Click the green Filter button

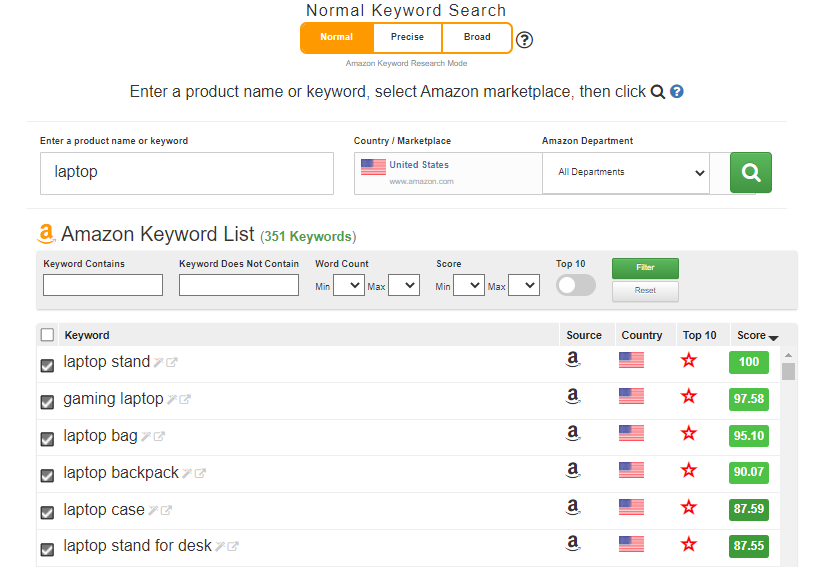coord(645,268)
